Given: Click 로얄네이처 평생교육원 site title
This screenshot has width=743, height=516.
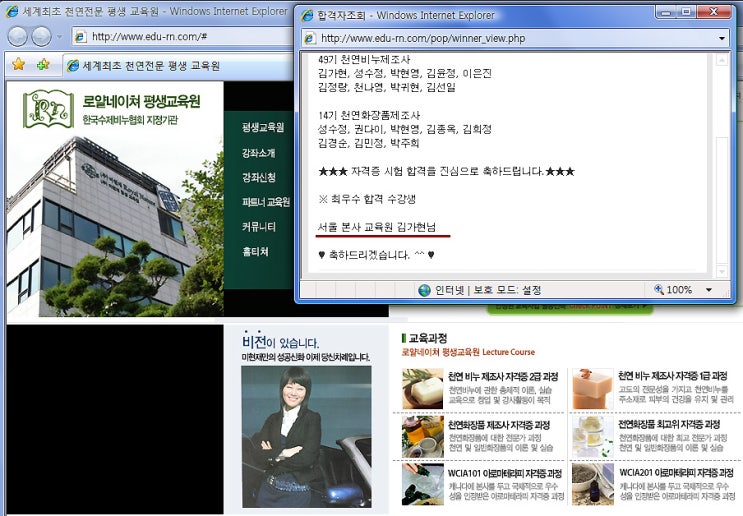Looking at the screenshot, I should tap(142, 101).
